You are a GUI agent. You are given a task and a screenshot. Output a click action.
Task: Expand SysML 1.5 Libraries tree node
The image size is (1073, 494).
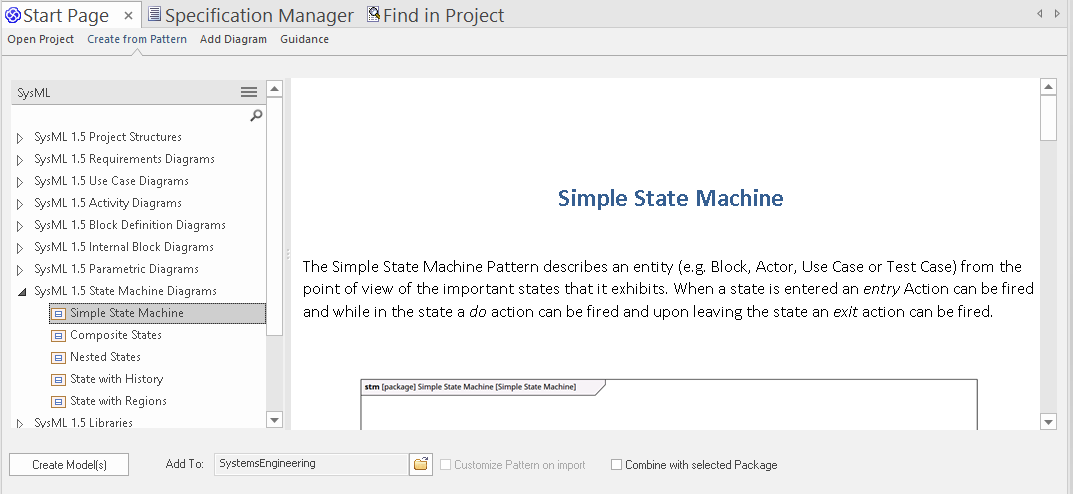click(x=20, y=423)
